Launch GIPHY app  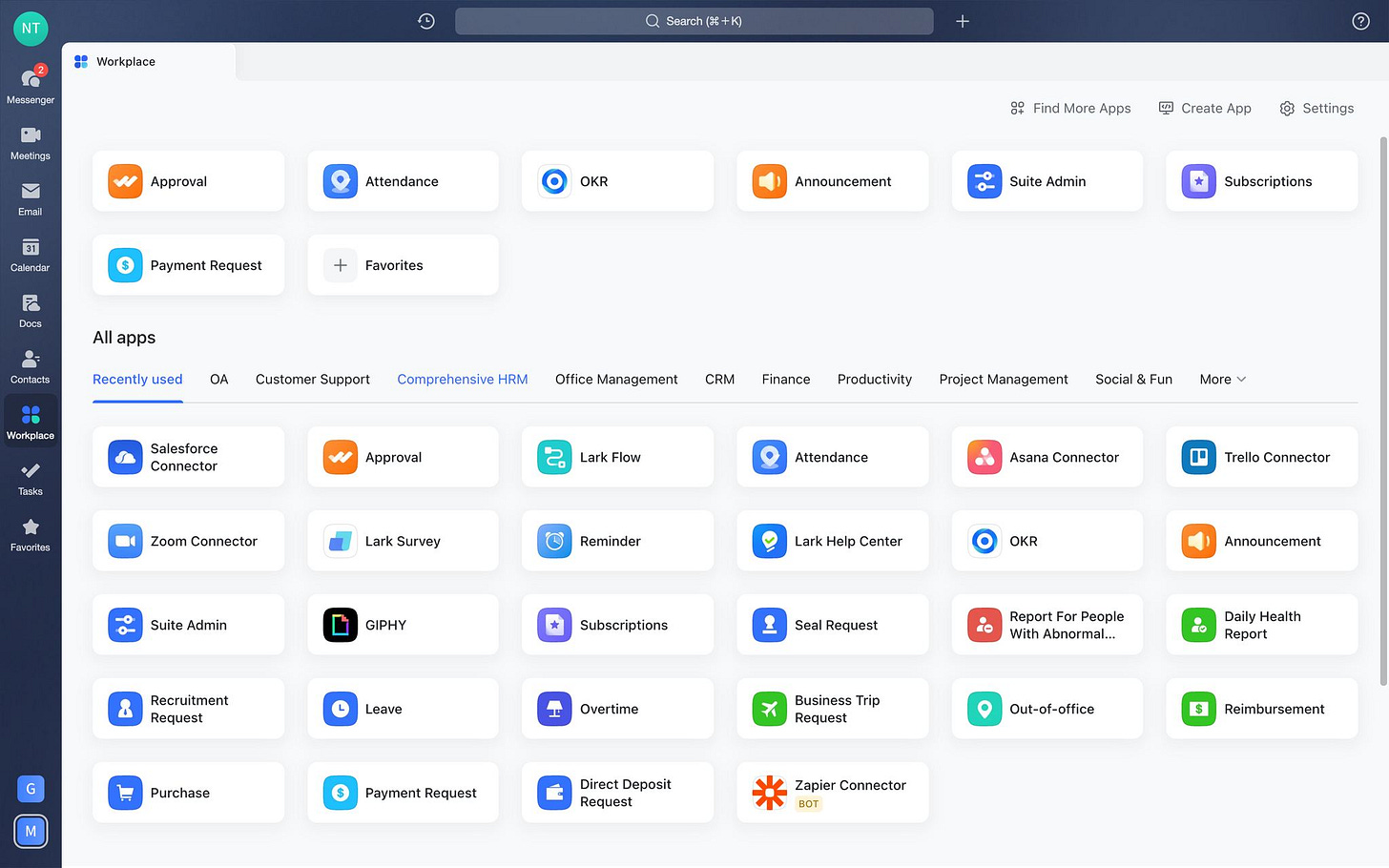coord(403,625)
